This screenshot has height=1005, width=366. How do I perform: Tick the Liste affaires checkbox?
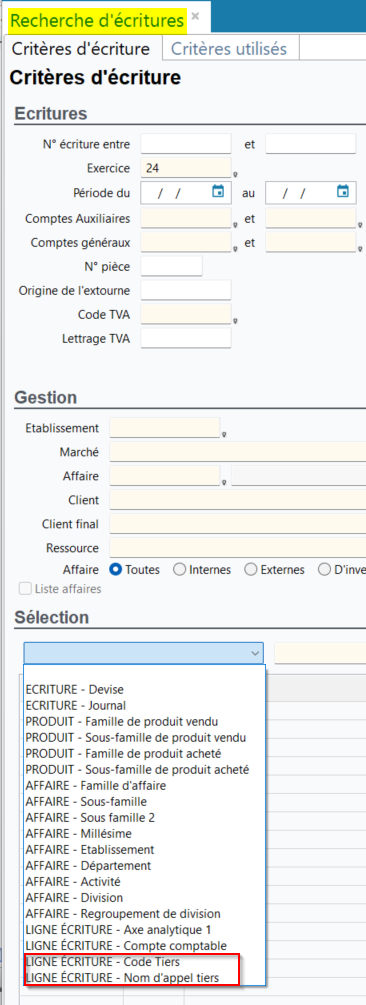(x=26, y=588)
